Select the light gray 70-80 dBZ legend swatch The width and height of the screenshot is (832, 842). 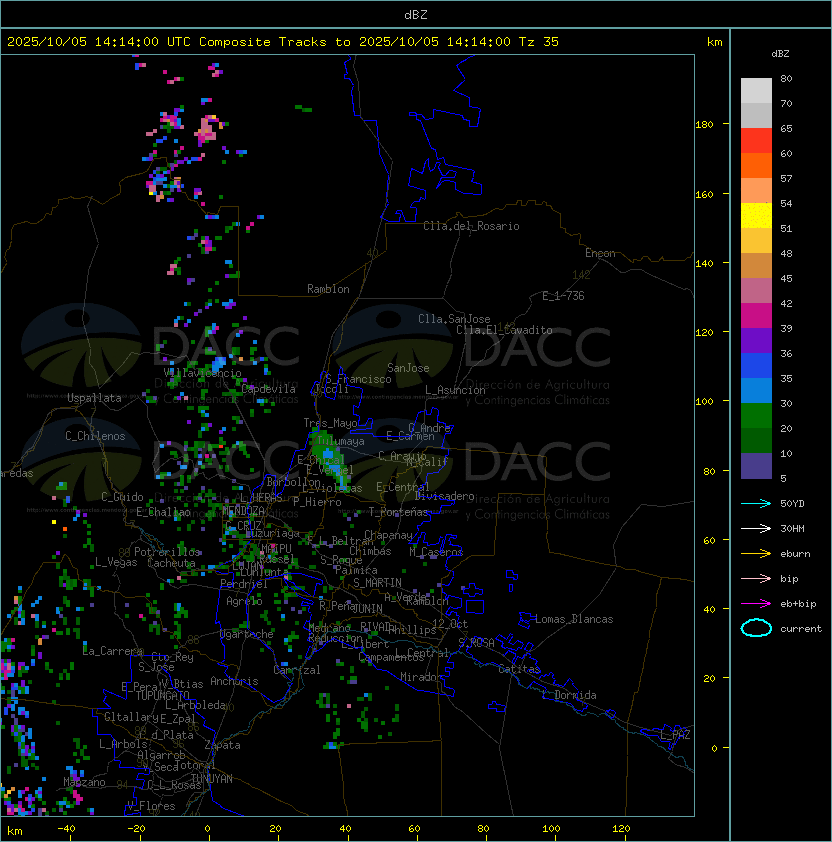756,91
